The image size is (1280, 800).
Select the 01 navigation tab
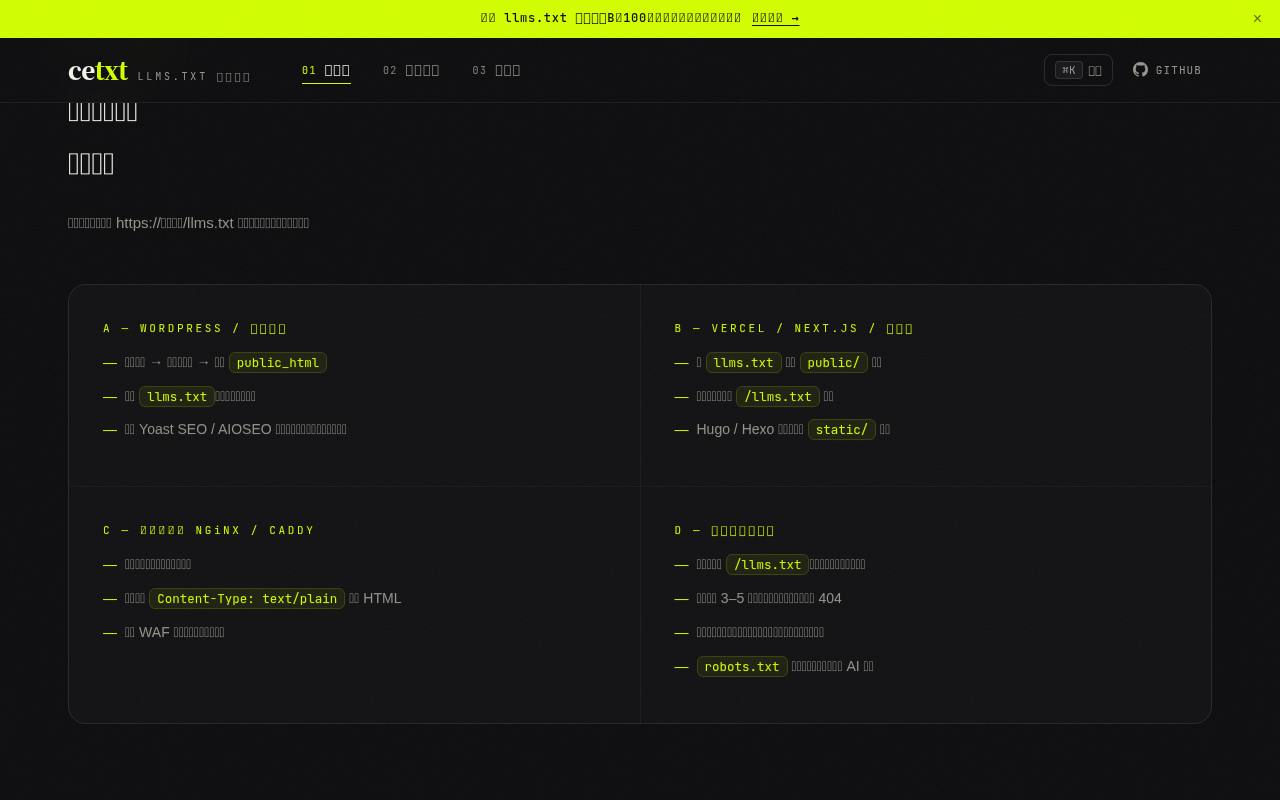[x=326, y=70]
